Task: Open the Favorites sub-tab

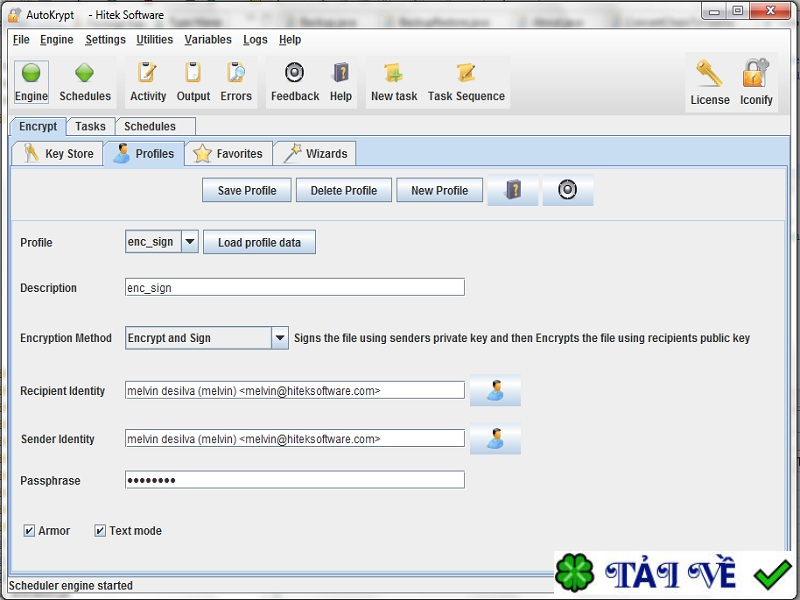Action: [x=229, y=154]
